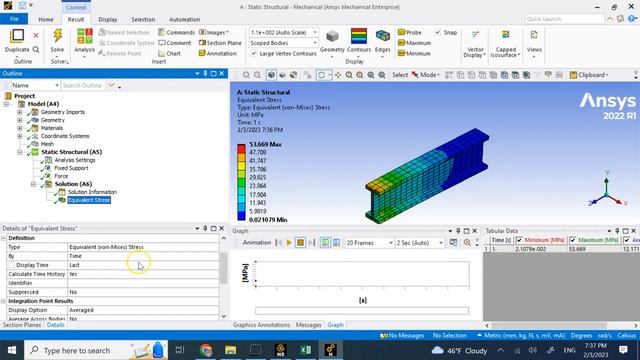Switch to Graphics Annotations tab
Image resolution: width=640 pixels, height=360 pixels.
tap(261, 325)
